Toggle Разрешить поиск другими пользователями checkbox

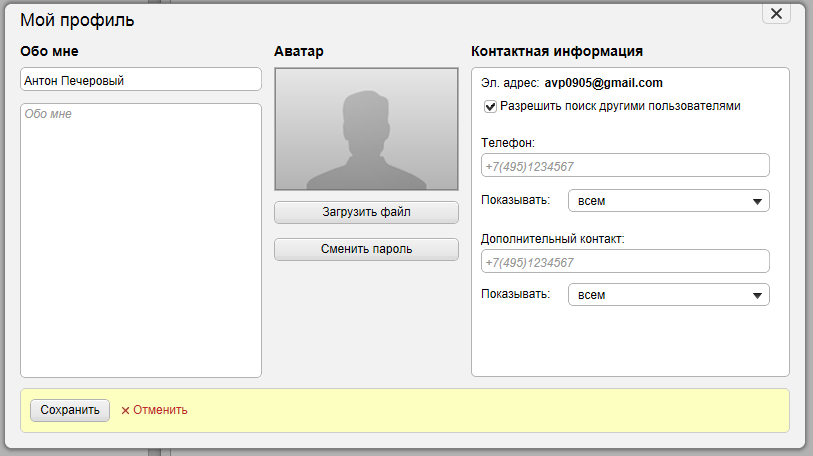pos(490,106)
